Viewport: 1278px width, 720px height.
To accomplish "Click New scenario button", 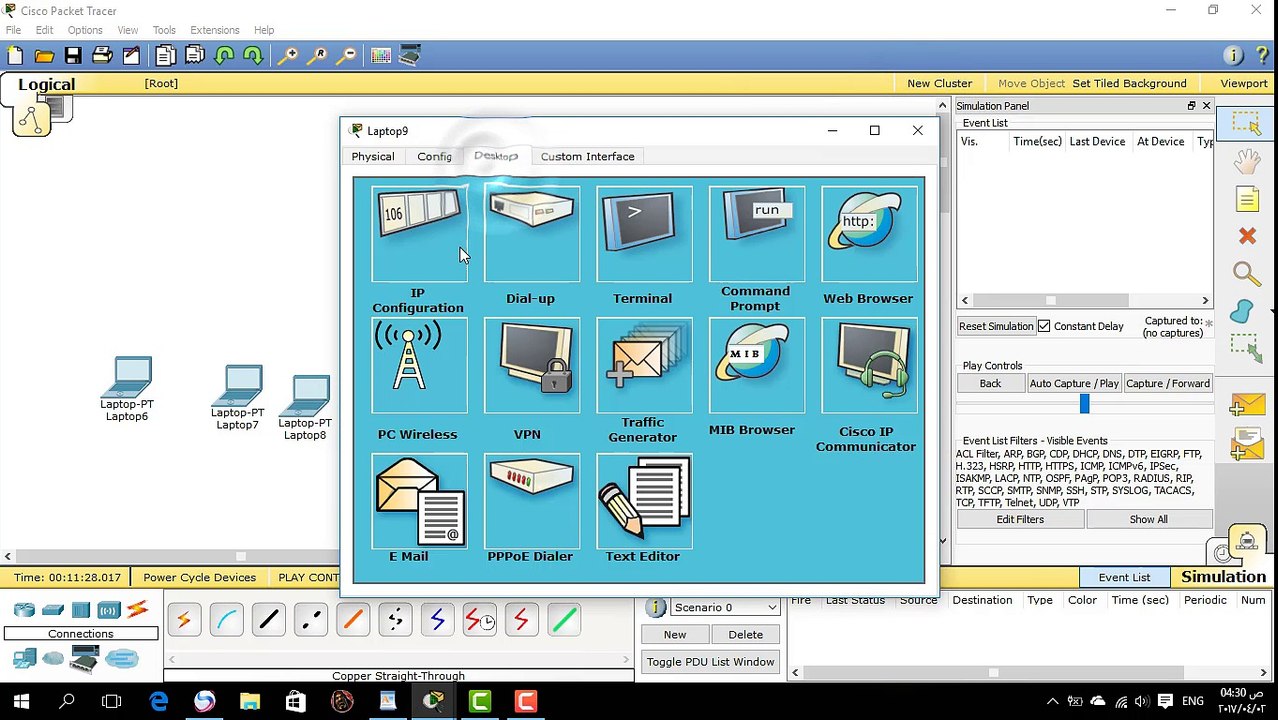I will coord(675,634).
